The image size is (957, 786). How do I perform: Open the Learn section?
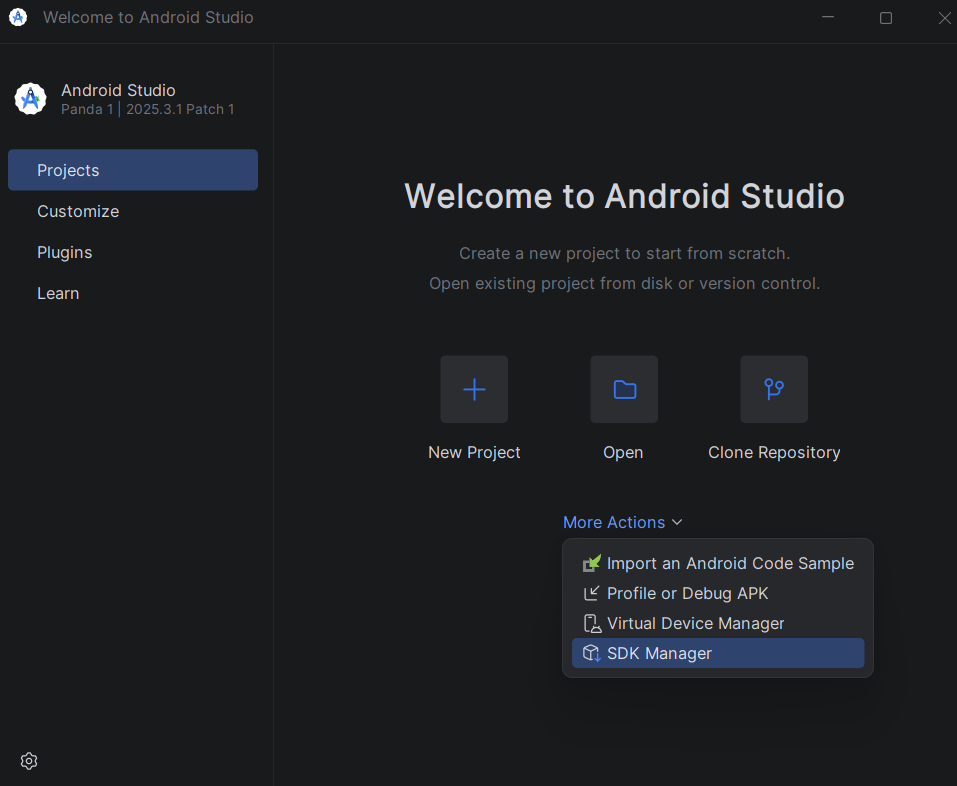[x=58, y=293]
